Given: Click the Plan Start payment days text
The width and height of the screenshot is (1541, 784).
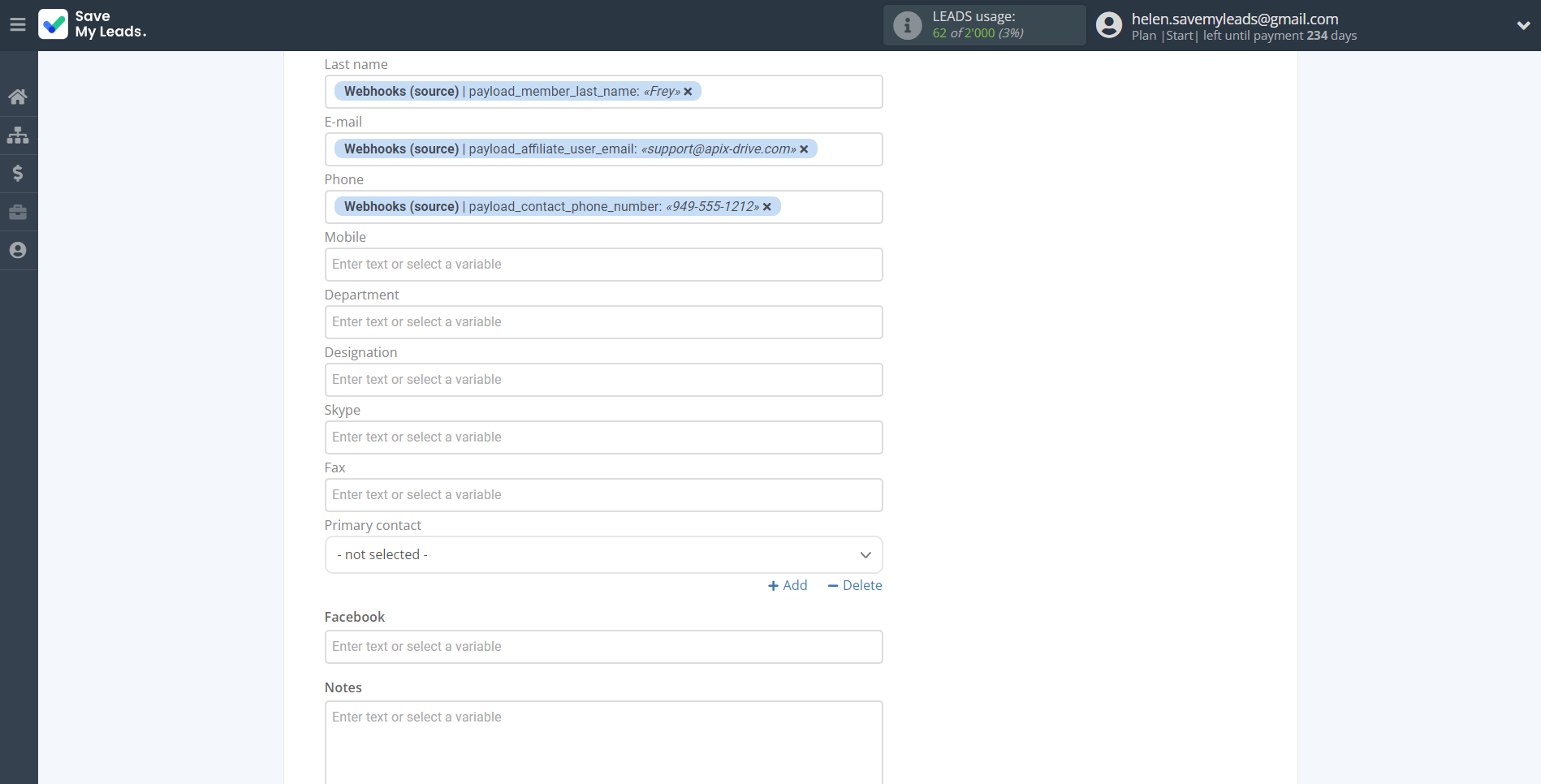Looking at the screenshot, I should pos(1244,36).
